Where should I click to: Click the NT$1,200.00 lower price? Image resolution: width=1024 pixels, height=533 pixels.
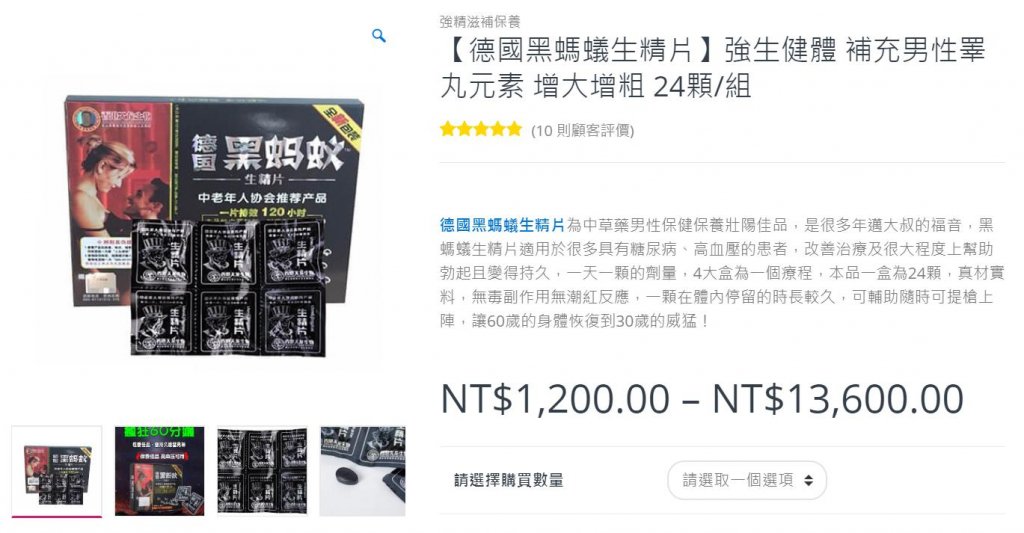click(556, 398)
